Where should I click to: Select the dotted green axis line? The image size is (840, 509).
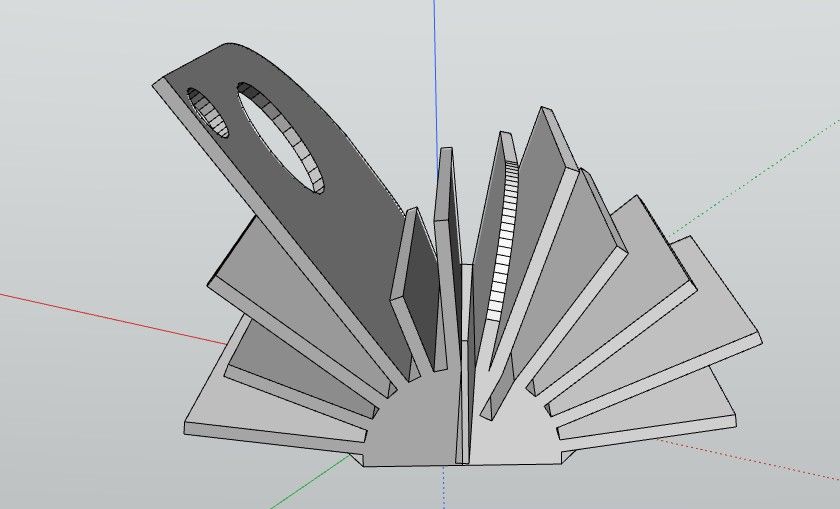tap(750, 176)
